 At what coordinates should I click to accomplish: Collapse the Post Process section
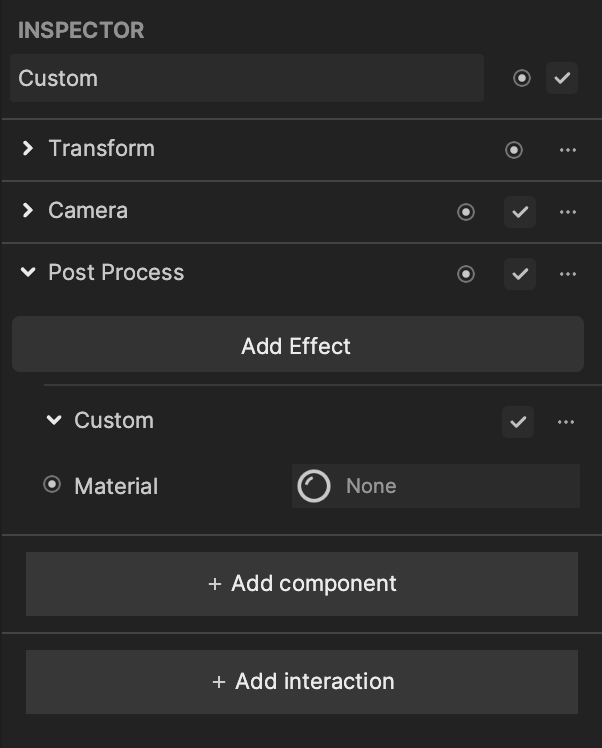click(x=28, y=272)
